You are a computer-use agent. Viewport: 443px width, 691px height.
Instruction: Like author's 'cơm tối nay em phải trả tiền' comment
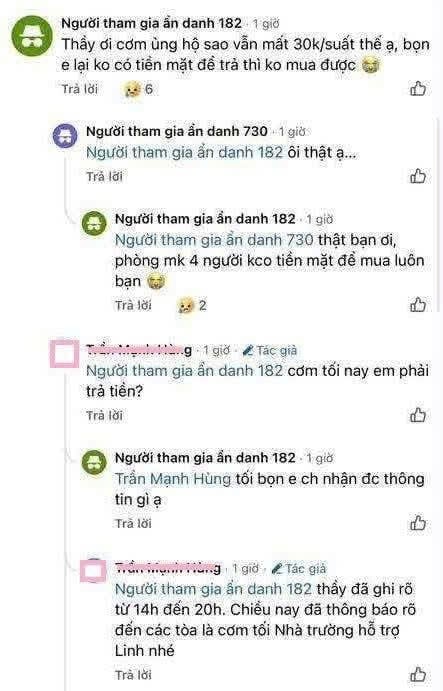pos(418,415)
